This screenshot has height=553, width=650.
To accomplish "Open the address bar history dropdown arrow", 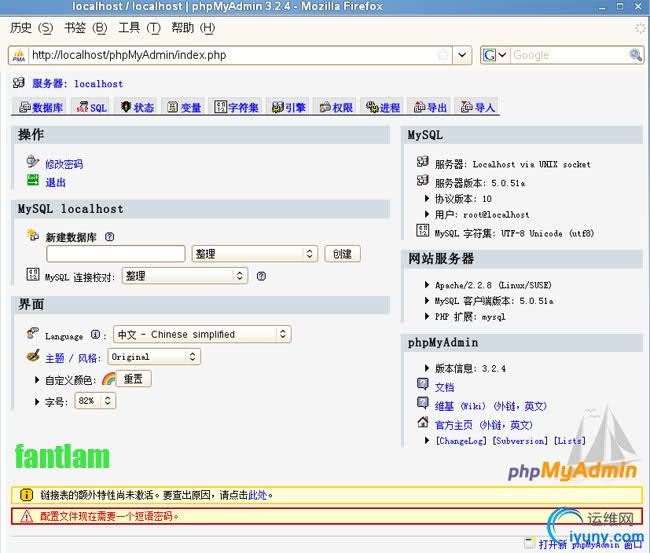I will (462, 55).
